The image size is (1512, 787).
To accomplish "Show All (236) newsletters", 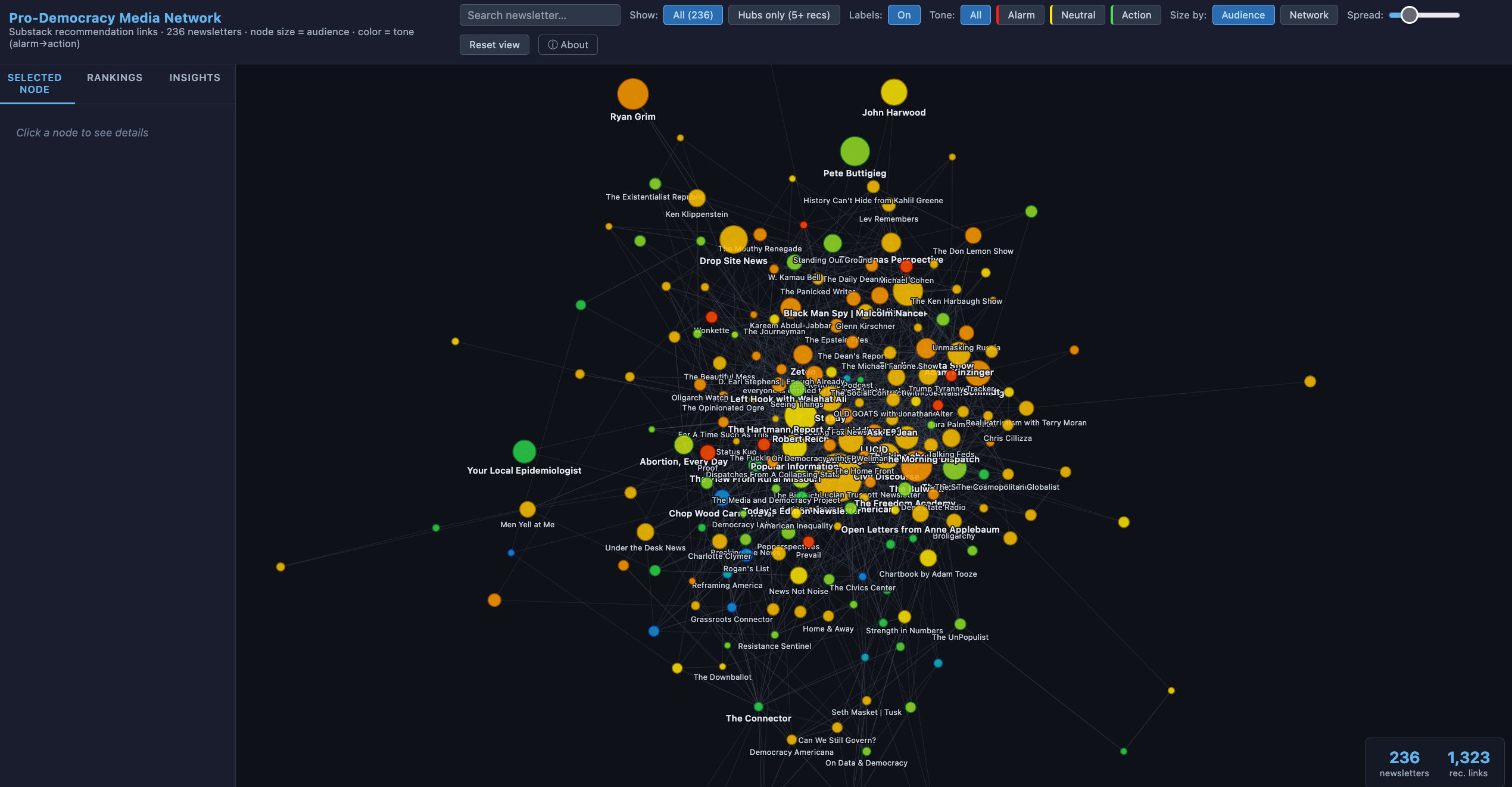I will pyautogui.click(x=693, y=15).
